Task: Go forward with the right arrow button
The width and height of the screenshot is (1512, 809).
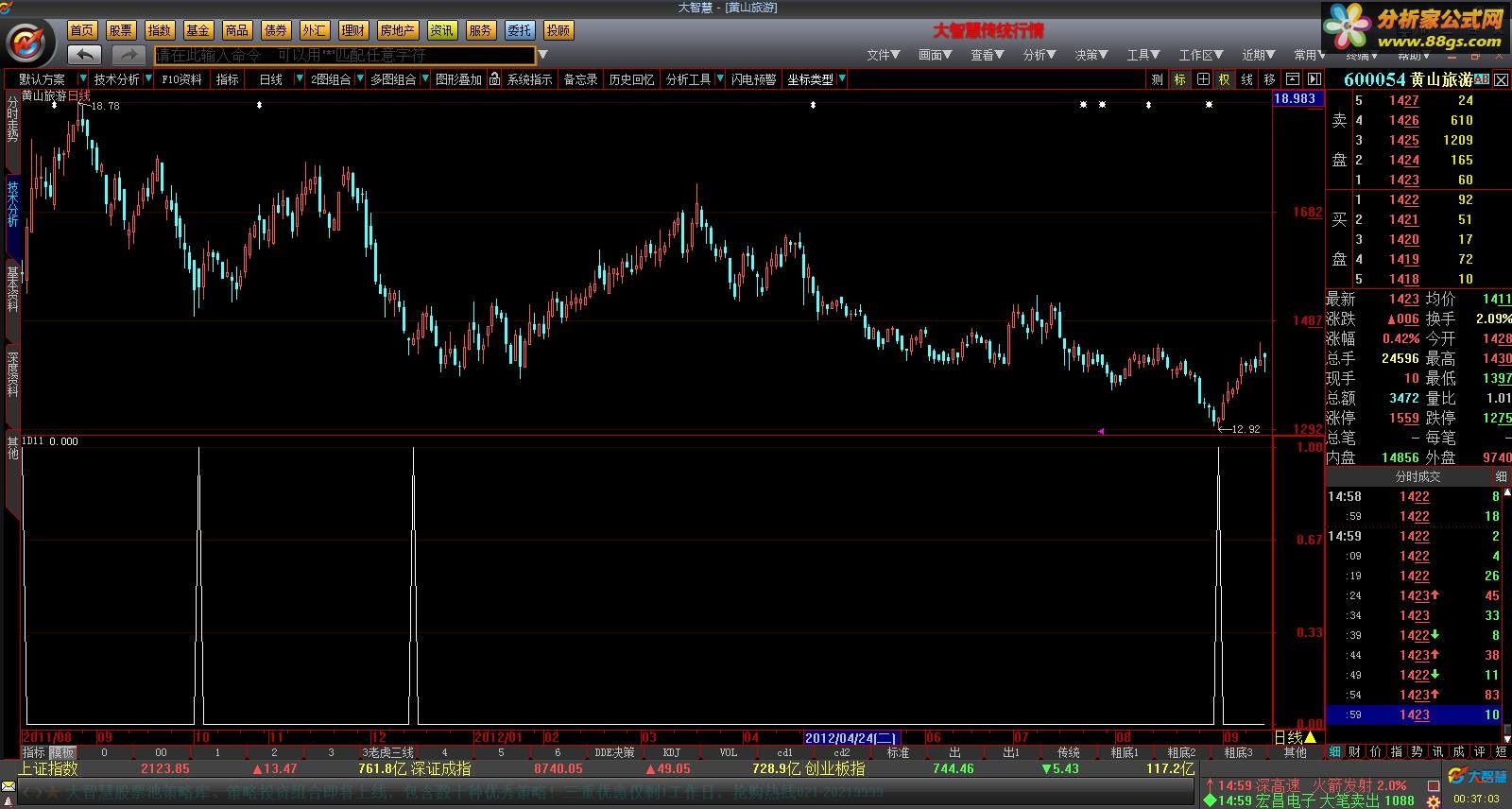Action: pyautogui.click(x=129, y=55)
